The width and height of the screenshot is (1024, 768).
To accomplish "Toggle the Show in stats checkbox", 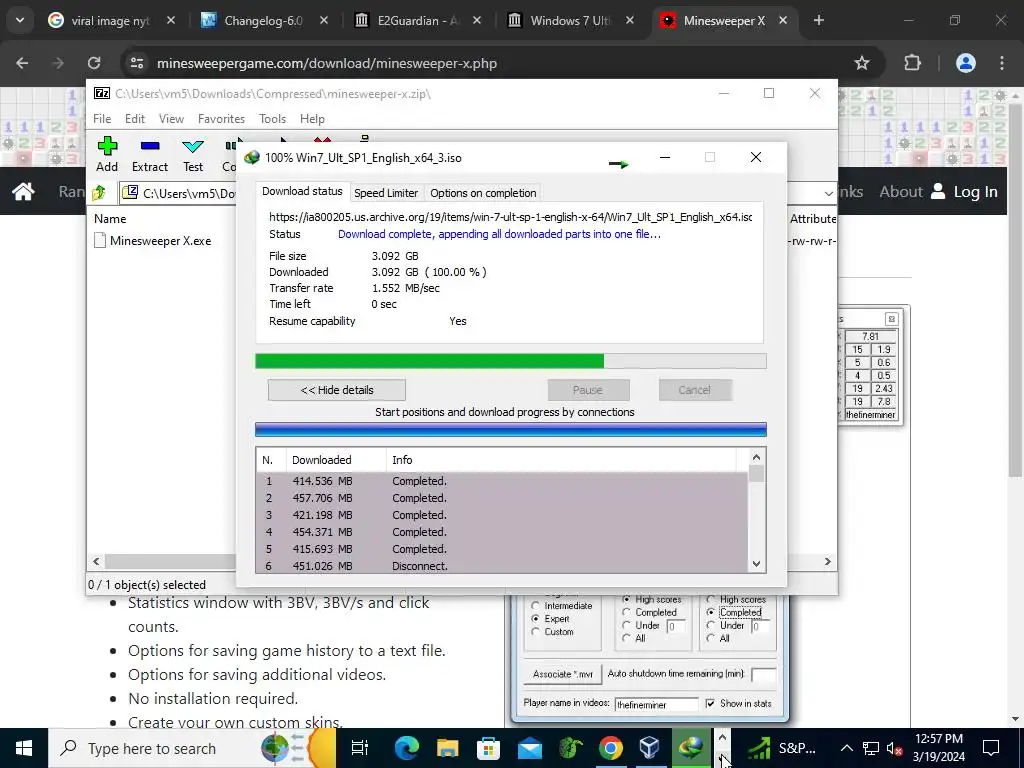I will coord(711,703).
